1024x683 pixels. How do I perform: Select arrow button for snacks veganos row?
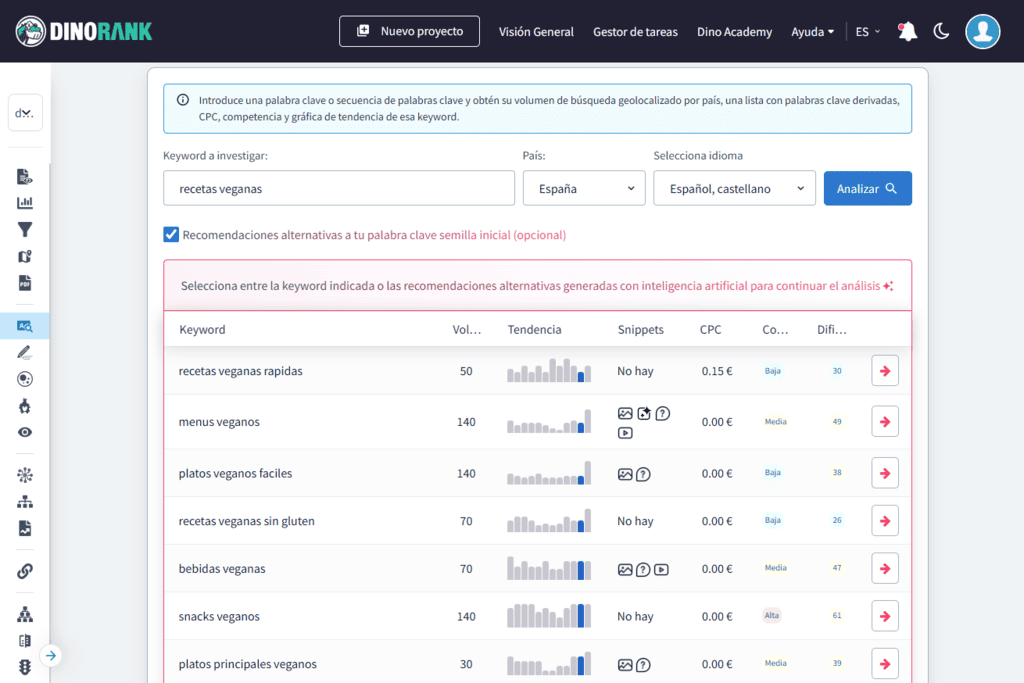tap(884, 617)
